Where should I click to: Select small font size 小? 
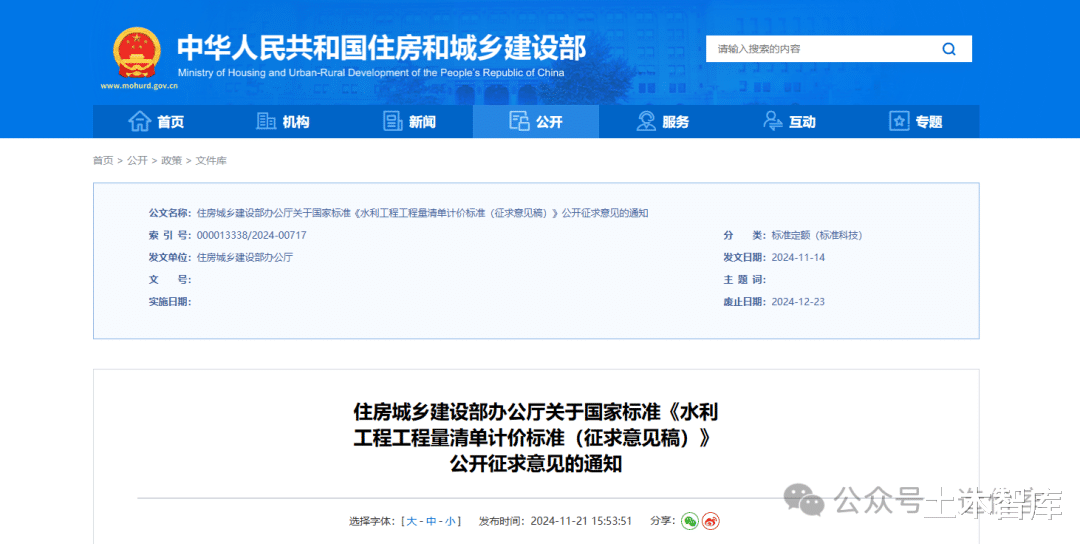pyautogui.click(x=450, y=521)
